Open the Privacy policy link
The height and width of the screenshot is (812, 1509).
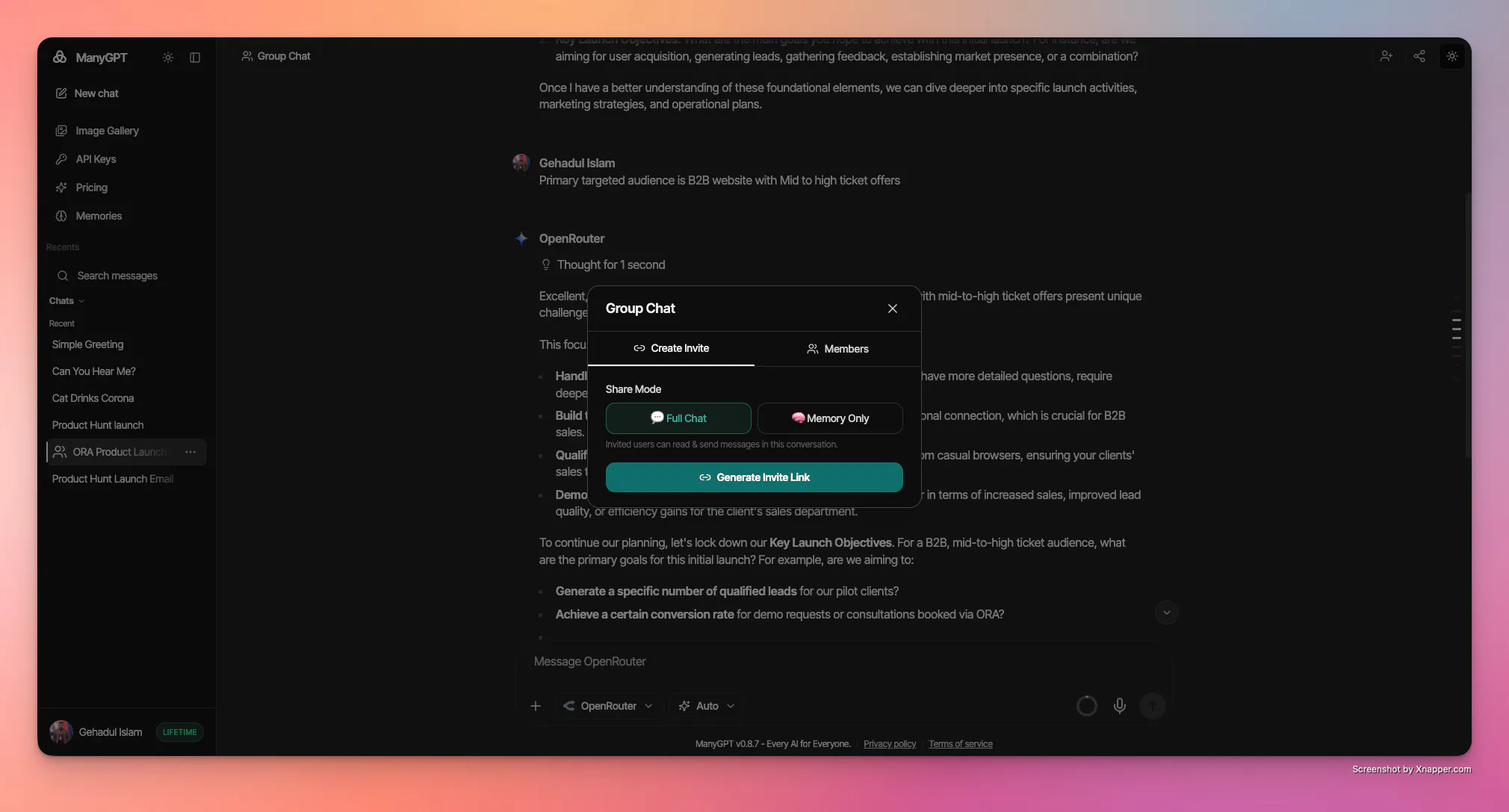coord(890,744)
